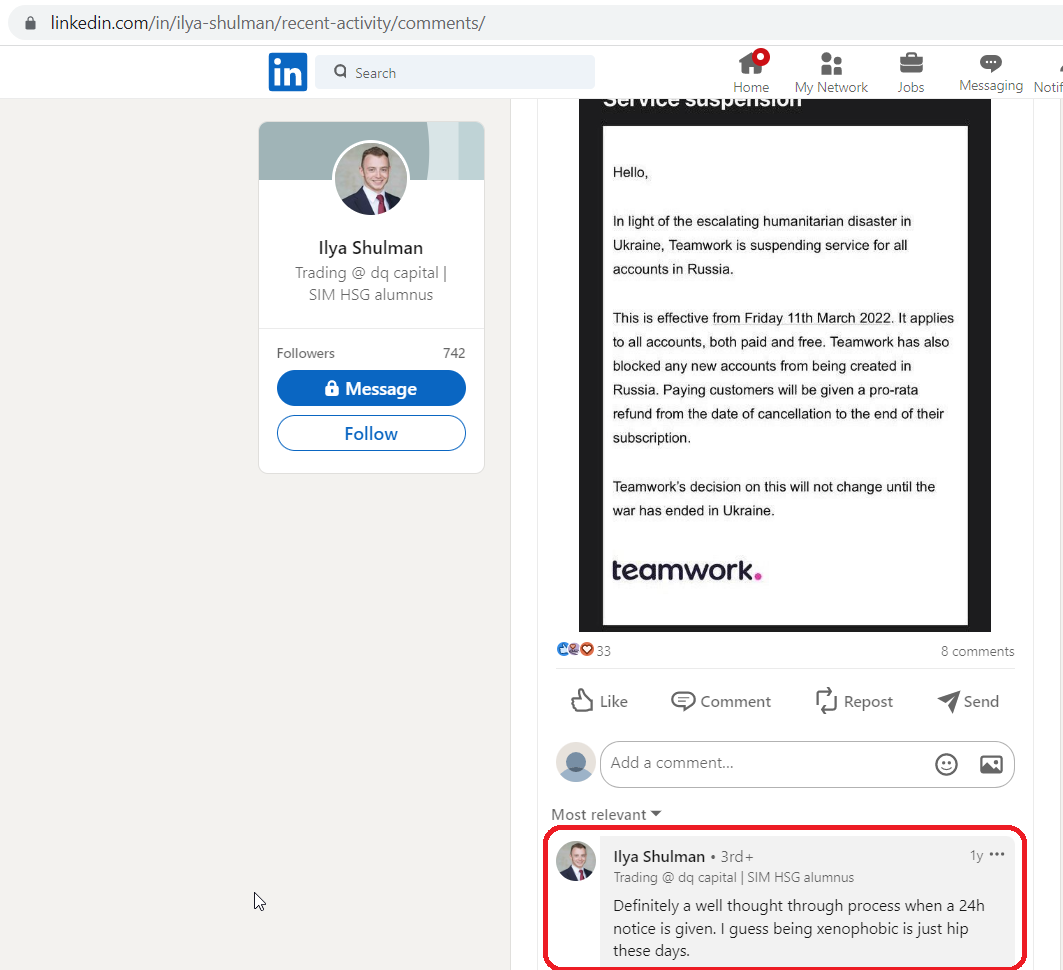Click Ilya Shulman's name on the comment
Viewport: 1063px width, 970px height.
click(659, 857)
